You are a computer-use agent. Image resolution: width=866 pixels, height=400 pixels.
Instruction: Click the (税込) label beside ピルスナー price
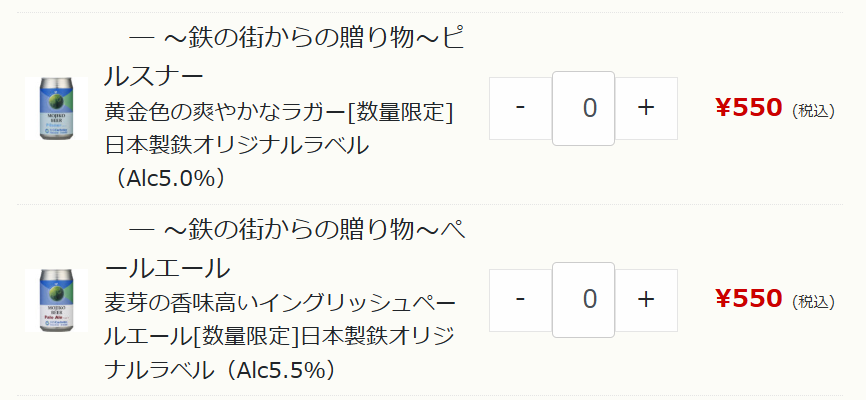click(x=813, y=110)
